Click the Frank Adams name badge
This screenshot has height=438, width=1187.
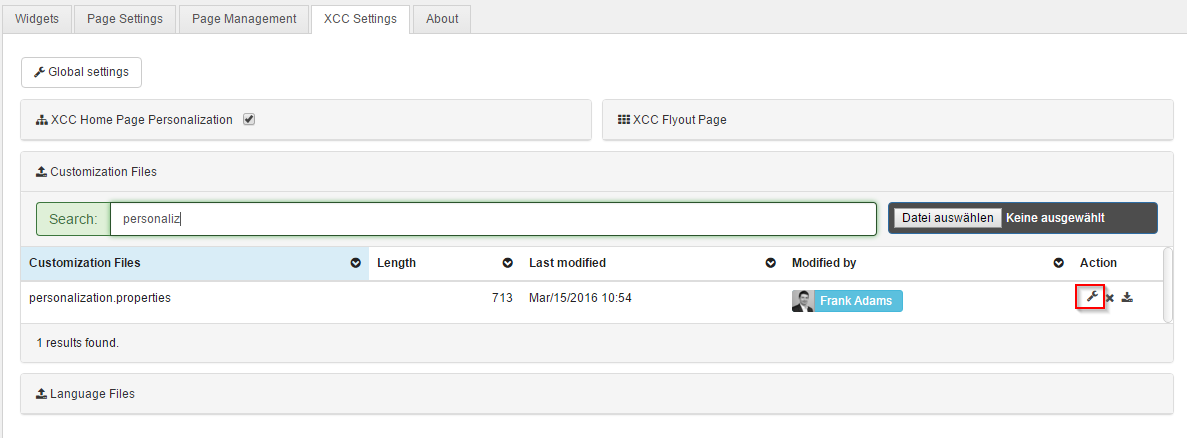coord(858,301)
